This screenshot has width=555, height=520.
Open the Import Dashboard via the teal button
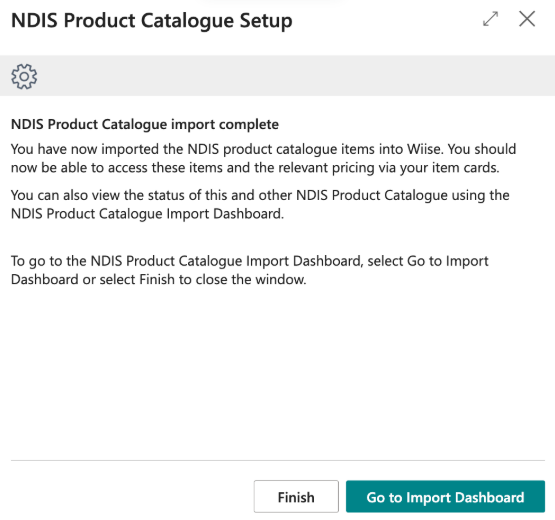pyautogui.click(x=445, y=497)
